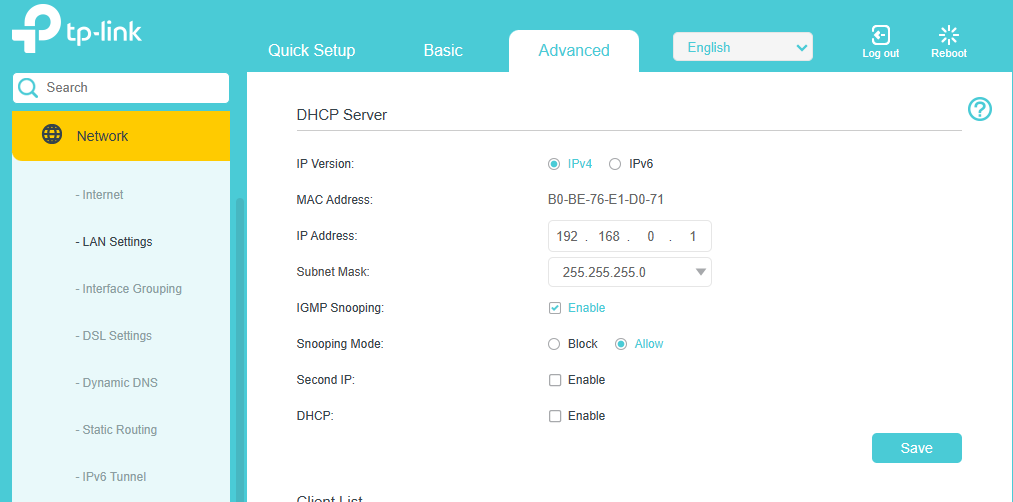Open the Subnet Mask dropdown
This screenshot has height=502, width=1013.
point(629,272)
